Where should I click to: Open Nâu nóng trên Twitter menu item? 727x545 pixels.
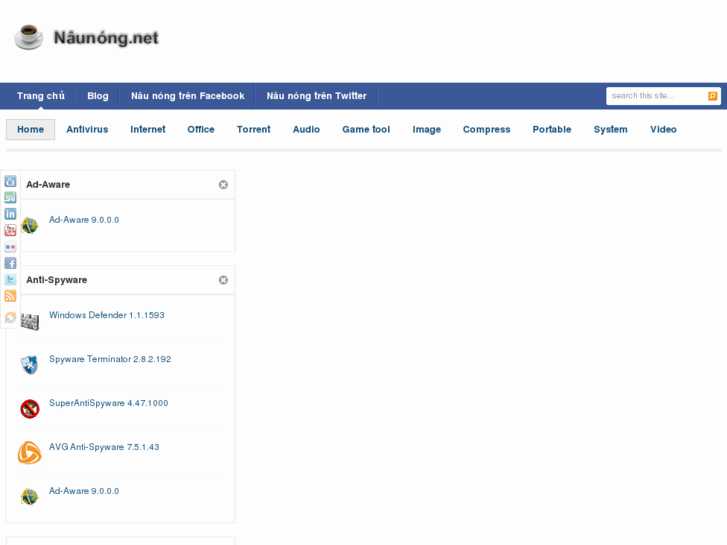tap(316, 96)
